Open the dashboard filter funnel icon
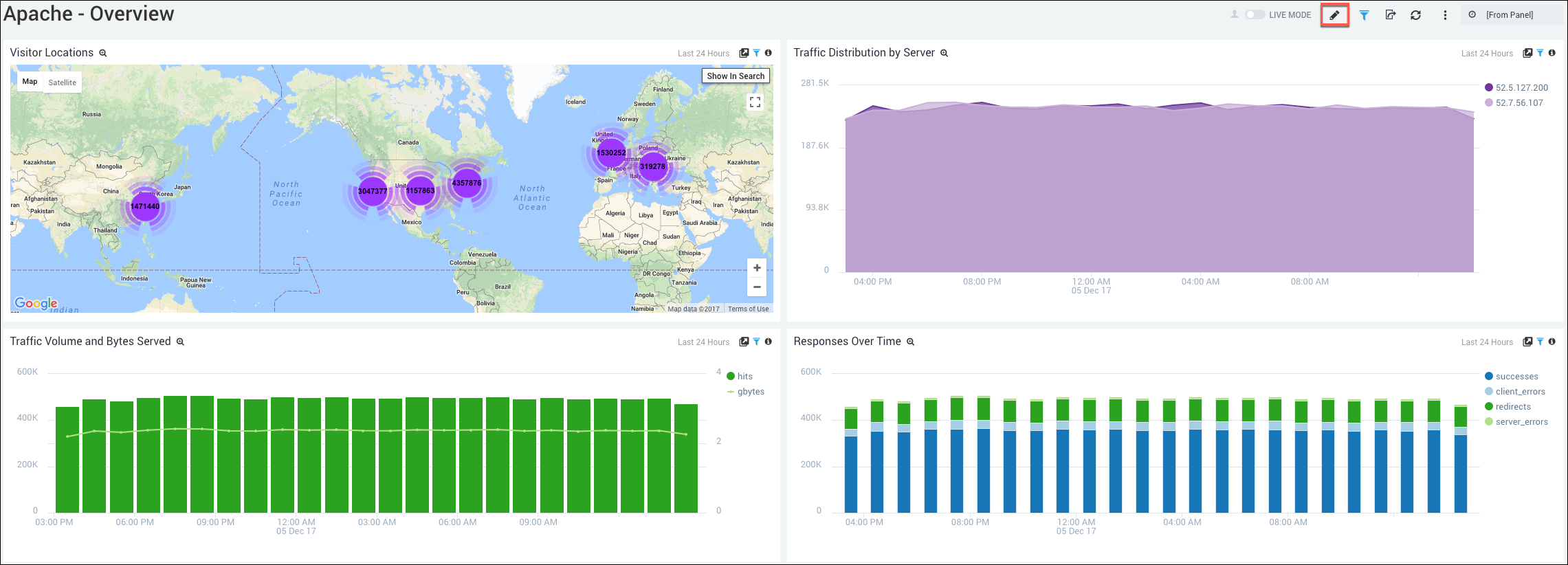This screenshot has height=565, width=1568. coord(1364,15)
